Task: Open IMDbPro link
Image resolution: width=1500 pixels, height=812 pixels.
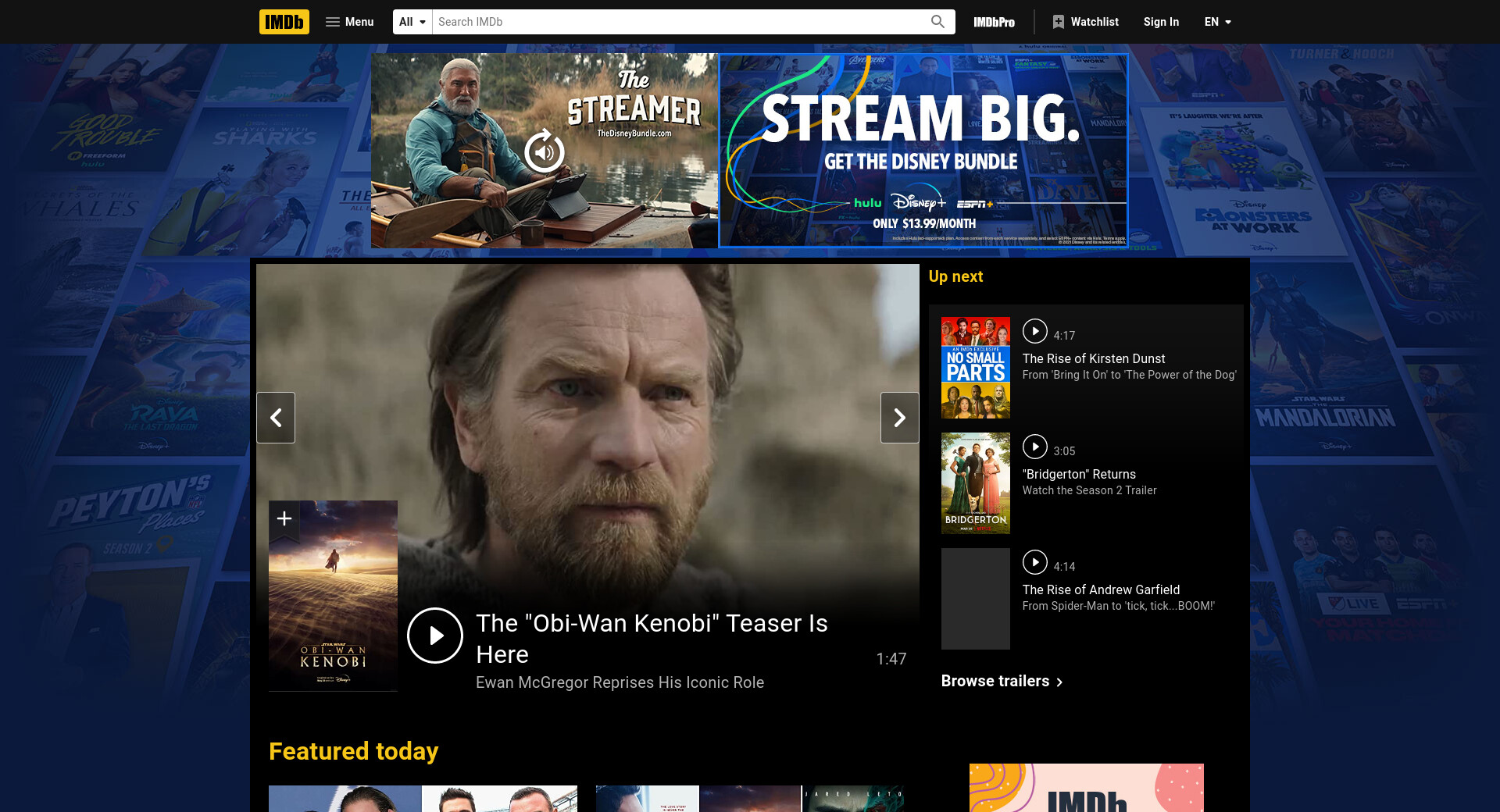Action: (994, 22)
